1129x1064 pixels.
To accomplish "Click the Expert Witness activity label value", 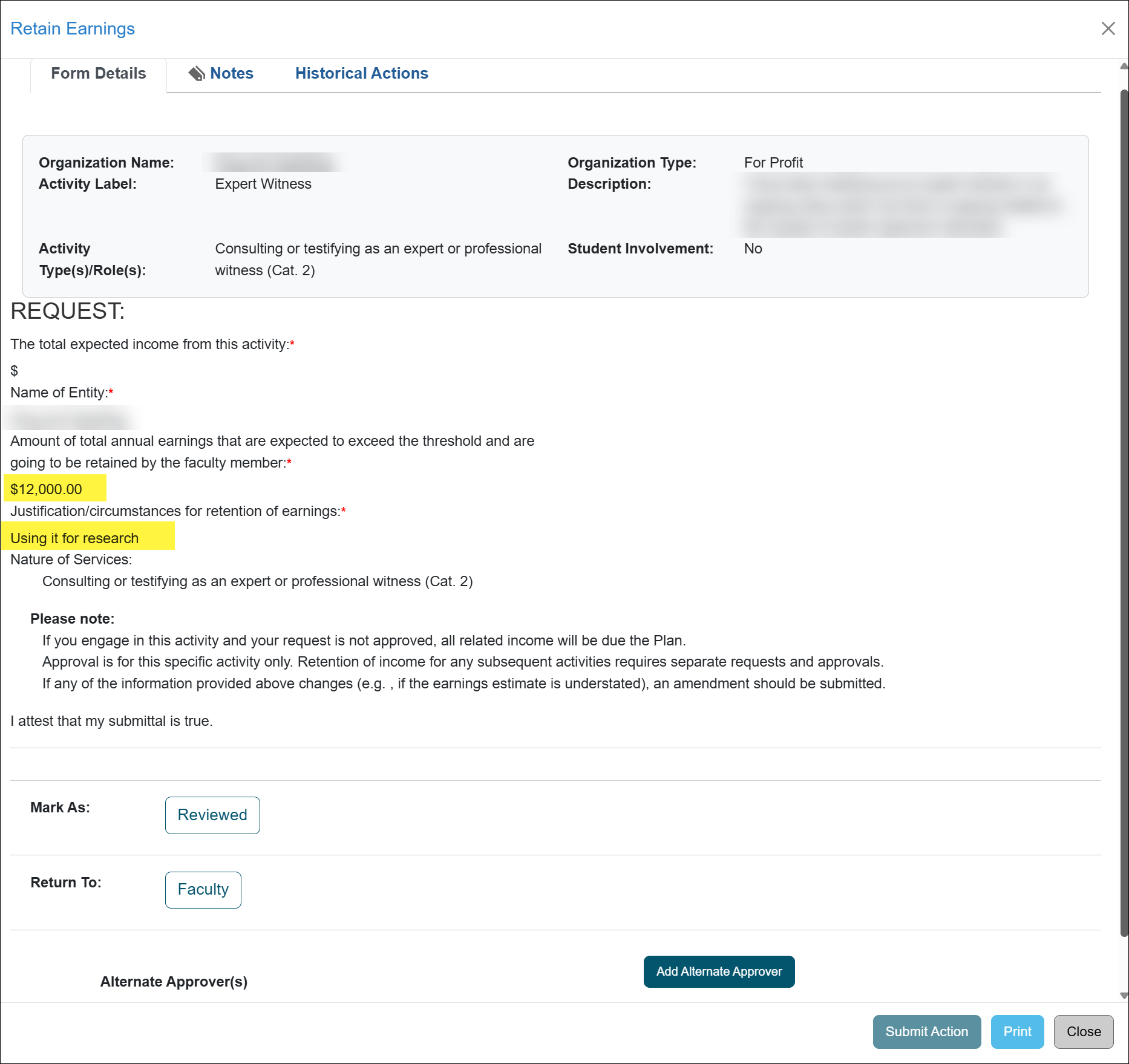I will click(x=263, y=184).
